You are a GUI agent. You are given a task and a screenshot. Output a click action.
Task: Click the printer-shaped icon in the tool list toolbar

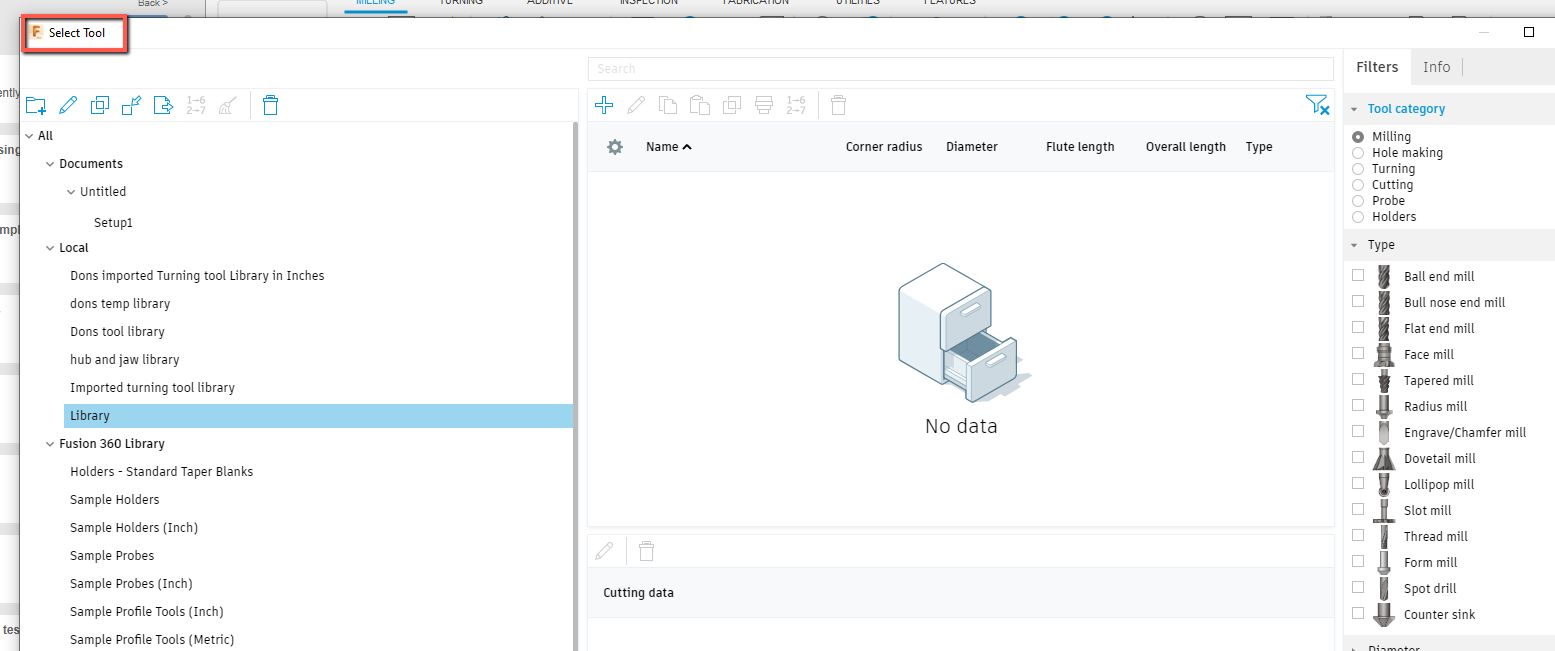coord(764,104)
